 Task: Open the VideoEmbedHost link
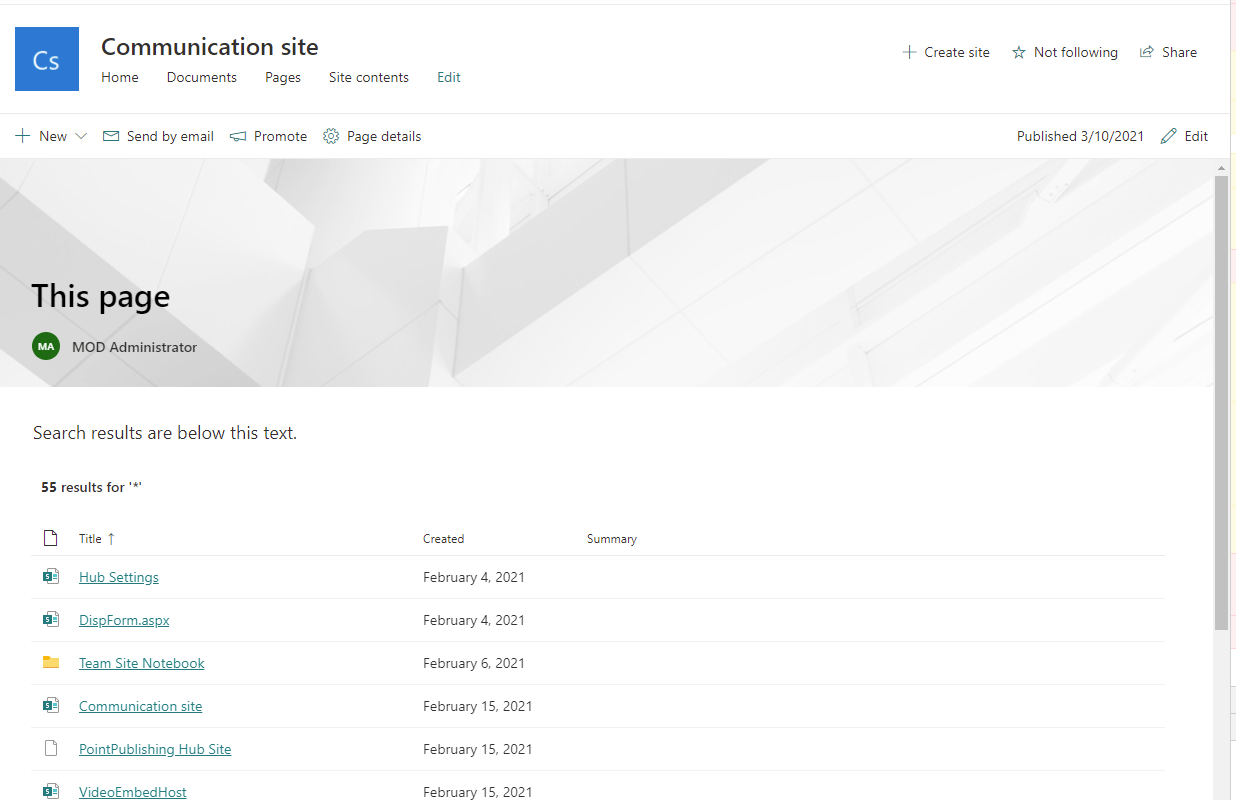click(133, 792)
